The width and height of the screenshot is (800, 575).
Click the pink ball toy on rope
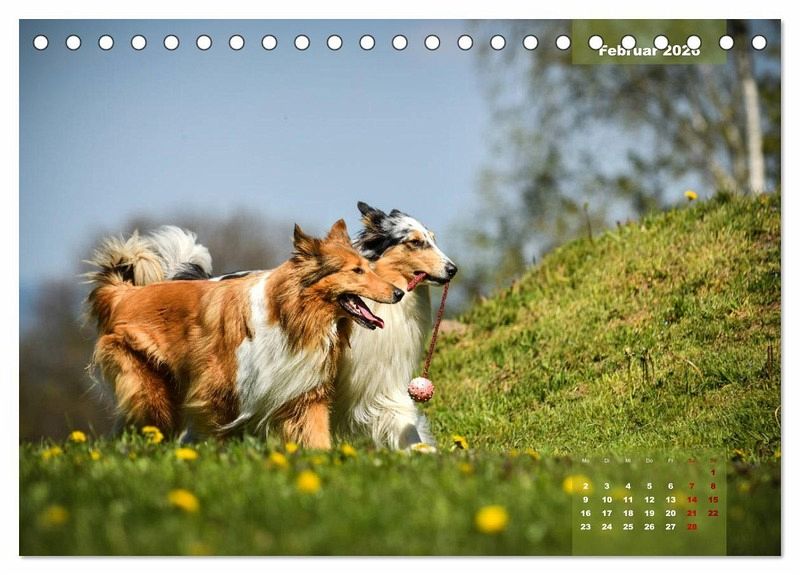(x=421, y=389)
